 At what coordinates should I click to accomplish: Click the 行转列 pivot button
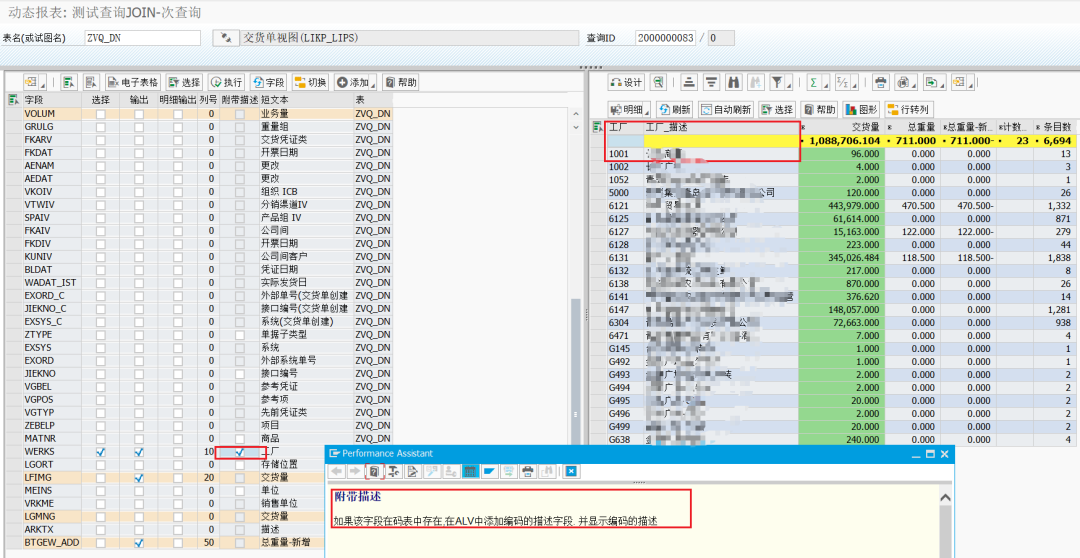pos(908,110)
